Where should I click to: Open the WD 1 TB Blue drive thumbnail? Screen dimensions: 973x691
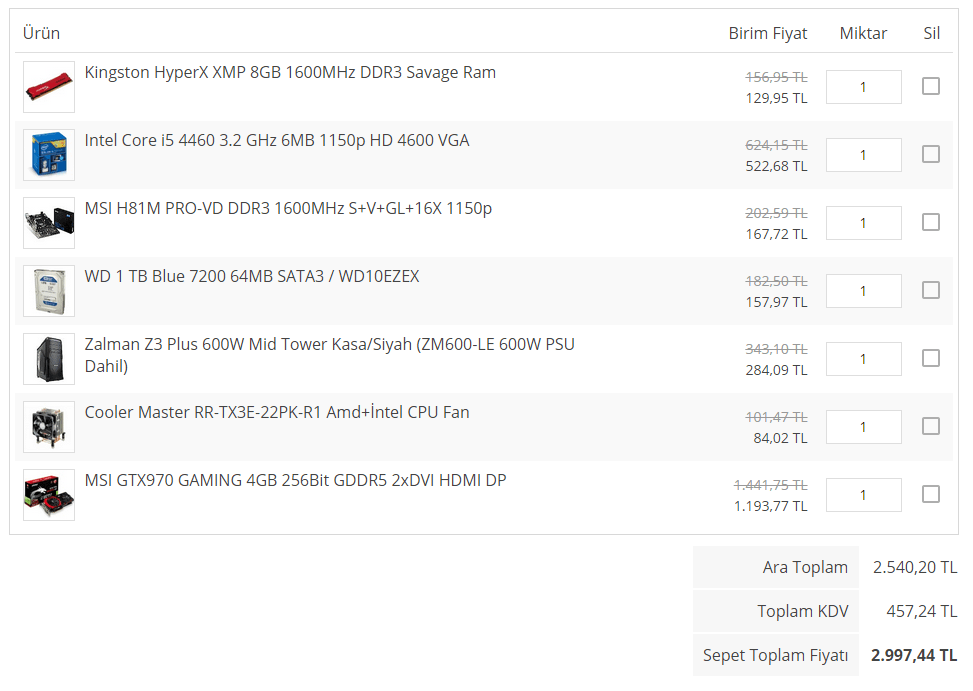[x=49, y=291]
